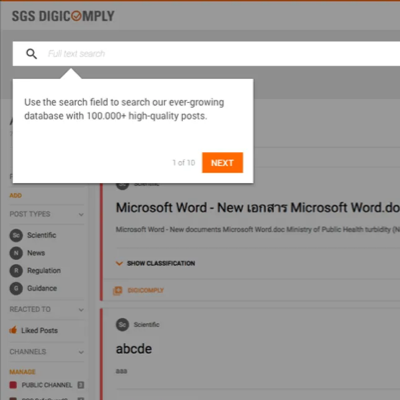Click the aaa description of abcde post
The height and width of the screenshot is (400, 400).
coord(121,371)
